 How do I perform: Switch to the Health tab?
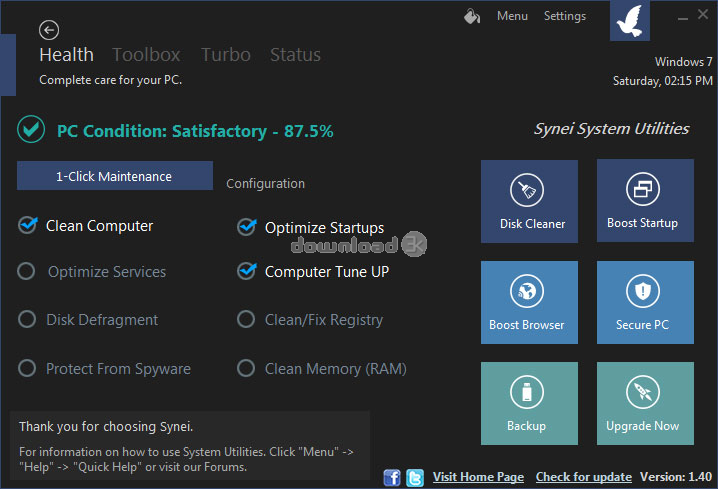66,55
